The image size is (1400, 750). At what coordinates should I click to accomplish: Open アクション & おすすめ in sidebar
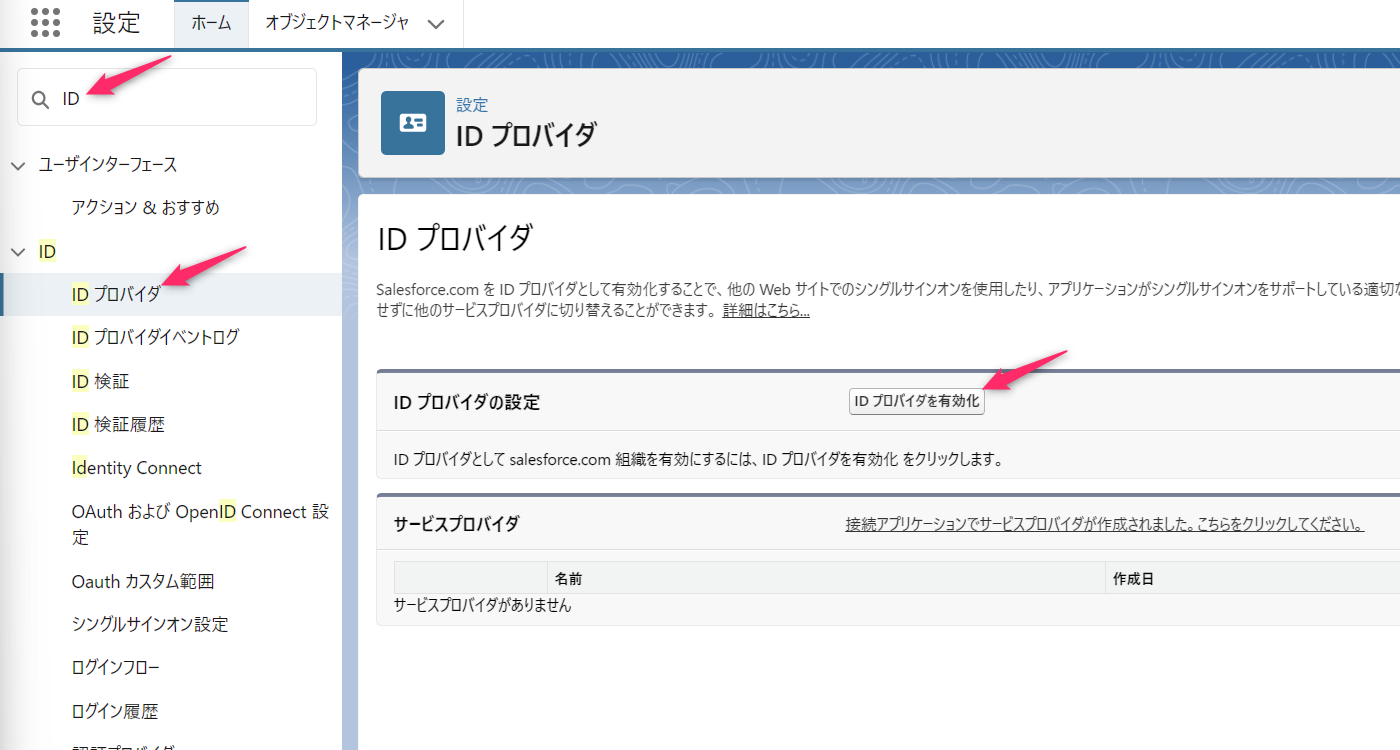point(145,208)
